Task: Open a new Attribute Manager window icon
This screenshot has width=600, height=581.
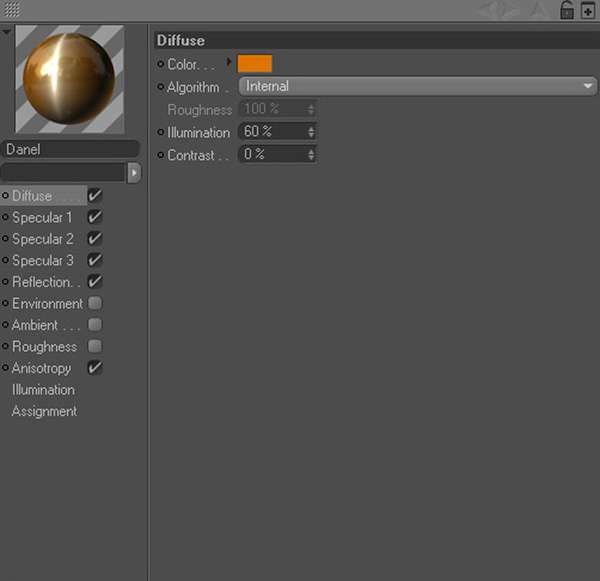Action: 588,10
